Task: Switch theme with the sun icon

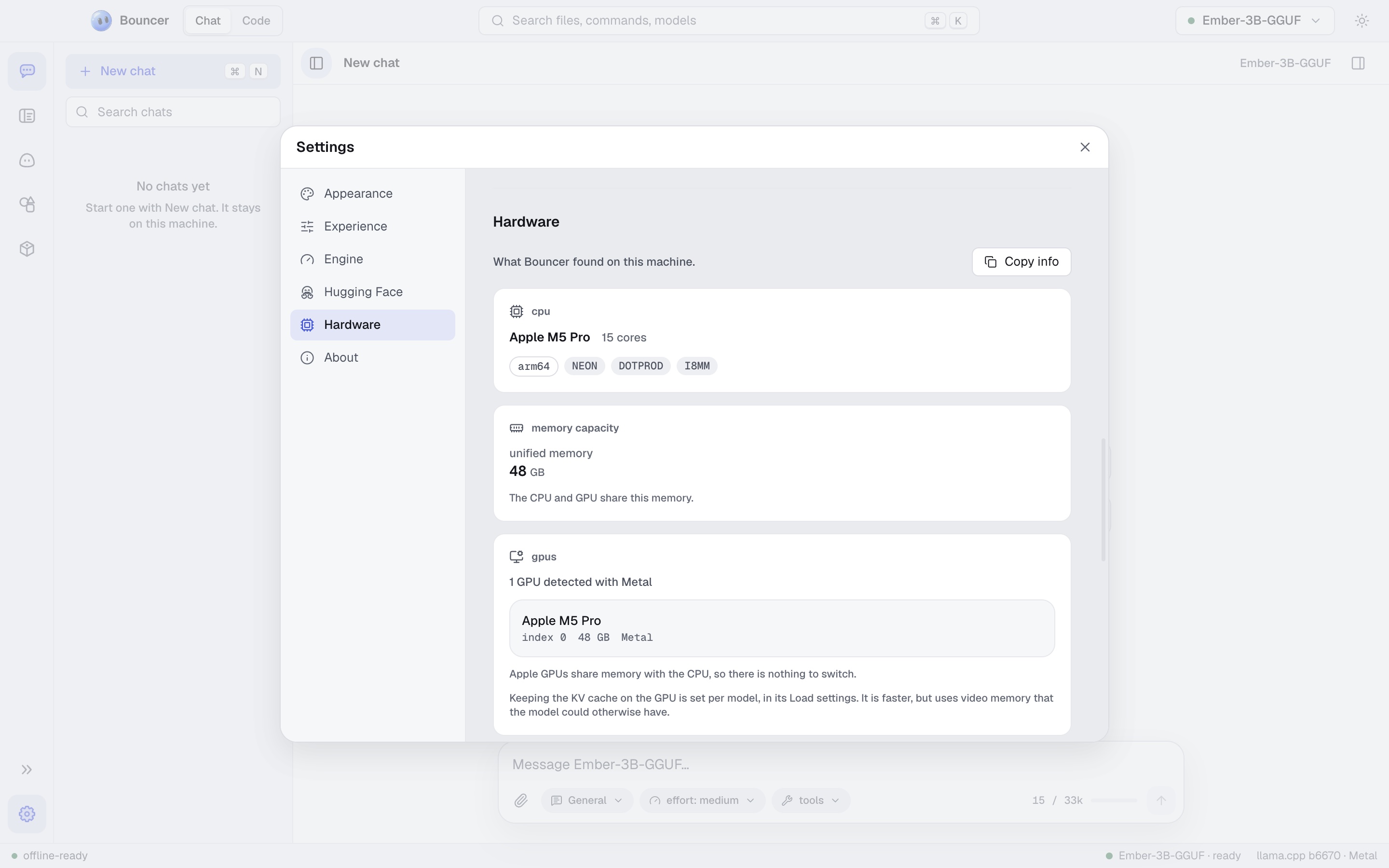Action: 1362,21
